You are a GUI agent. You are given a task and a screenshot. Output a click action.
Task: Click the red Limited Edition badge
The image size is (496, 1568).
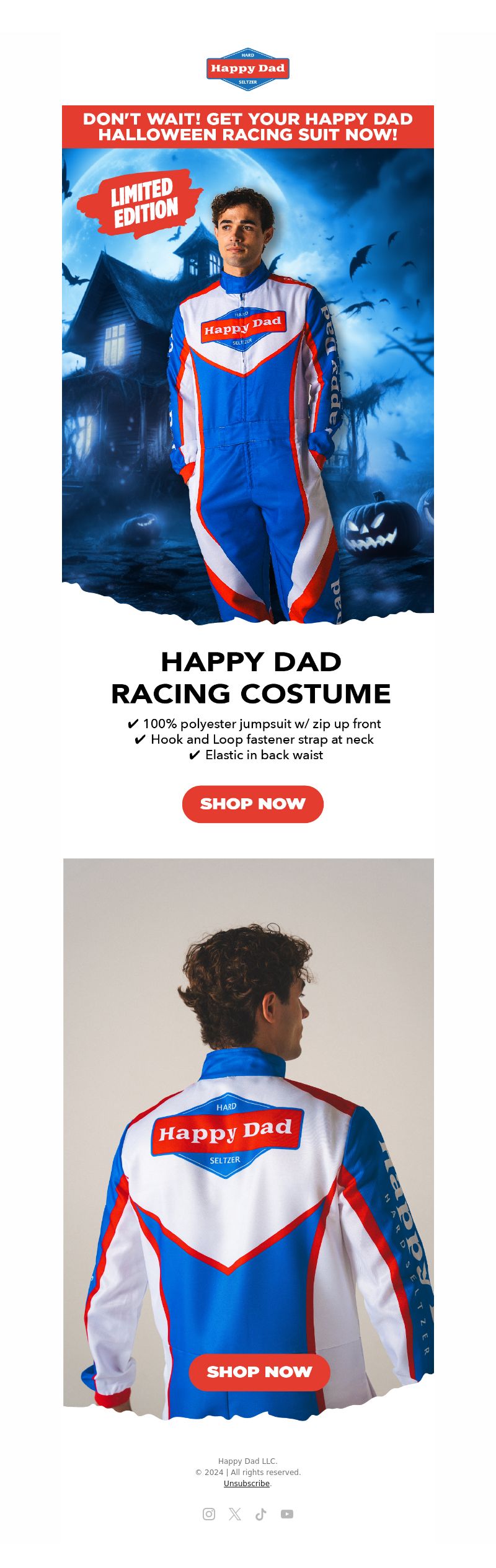pyautogui.click(x=140, y=203)
